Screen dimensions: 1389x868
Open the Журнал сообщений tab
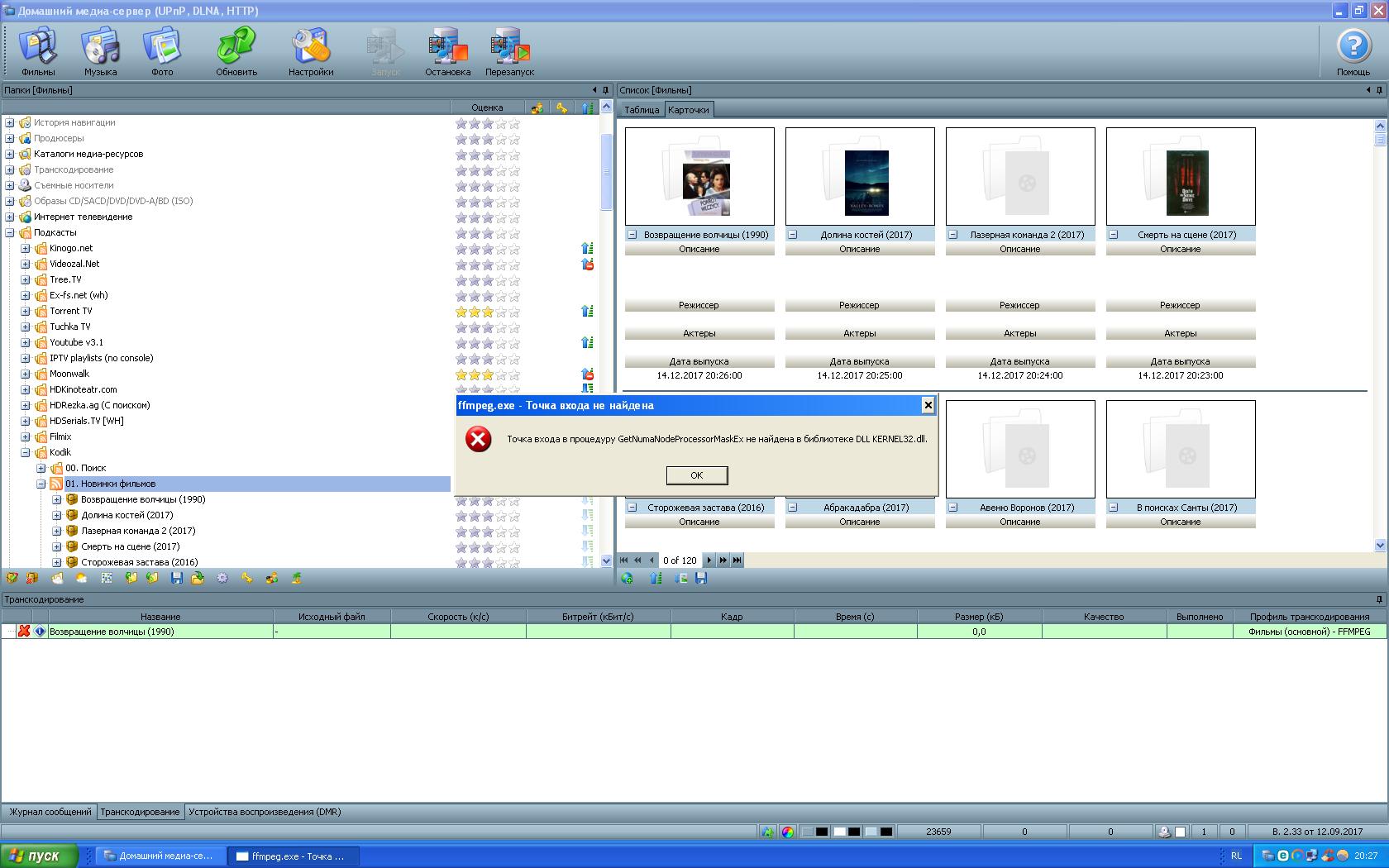click(50, 813)
